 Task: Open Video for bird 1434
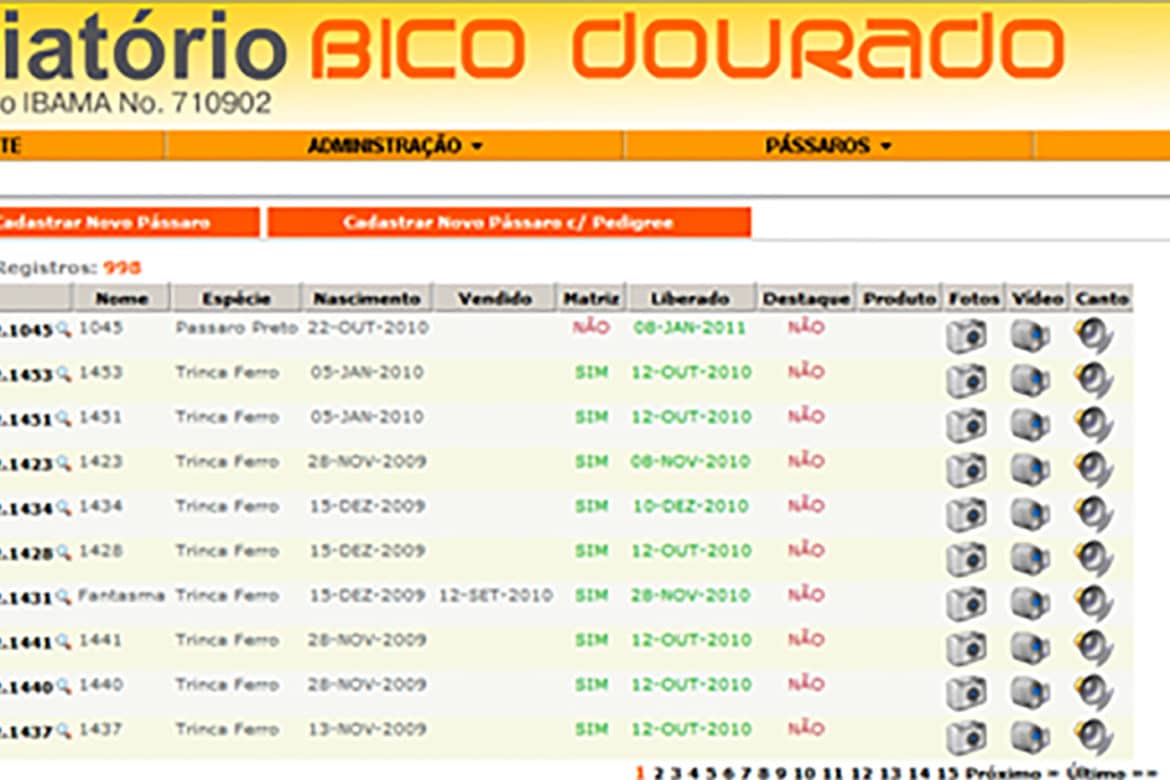[1030, 515]
